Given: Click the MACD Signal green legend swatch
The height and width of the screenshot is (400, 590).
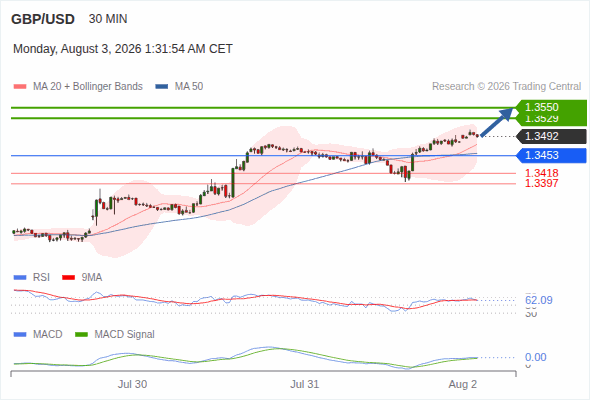Looking at the screenshot, I should point(81,335).
